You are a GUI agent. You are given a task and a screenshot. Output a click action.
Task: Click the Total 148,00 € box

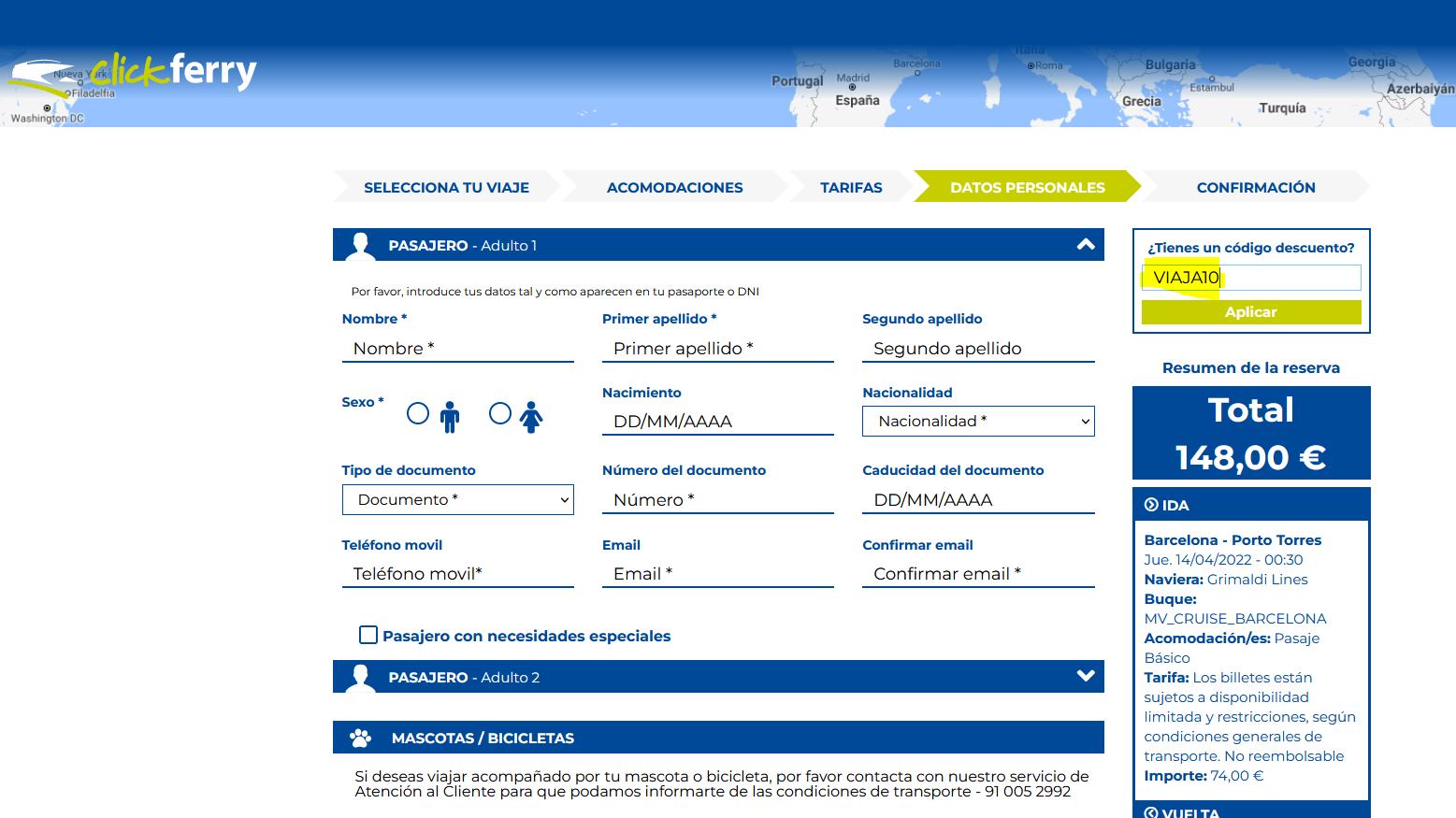pyautogui.click(x=1251, y=433)
